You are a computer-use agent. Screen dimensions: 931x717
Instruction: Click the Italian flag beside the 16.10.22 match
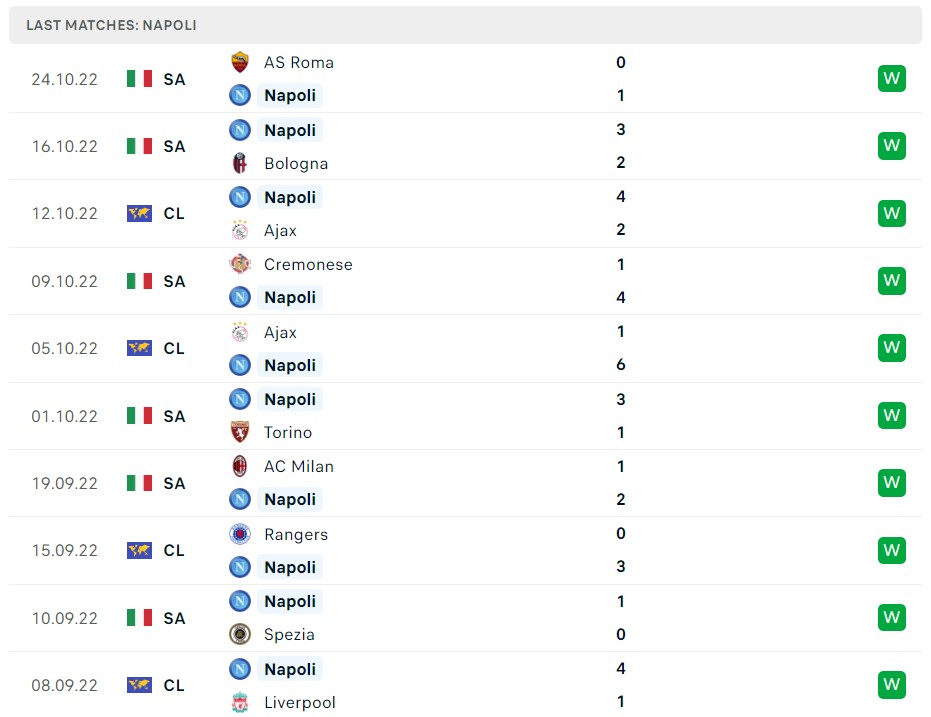tap(140, 146)
